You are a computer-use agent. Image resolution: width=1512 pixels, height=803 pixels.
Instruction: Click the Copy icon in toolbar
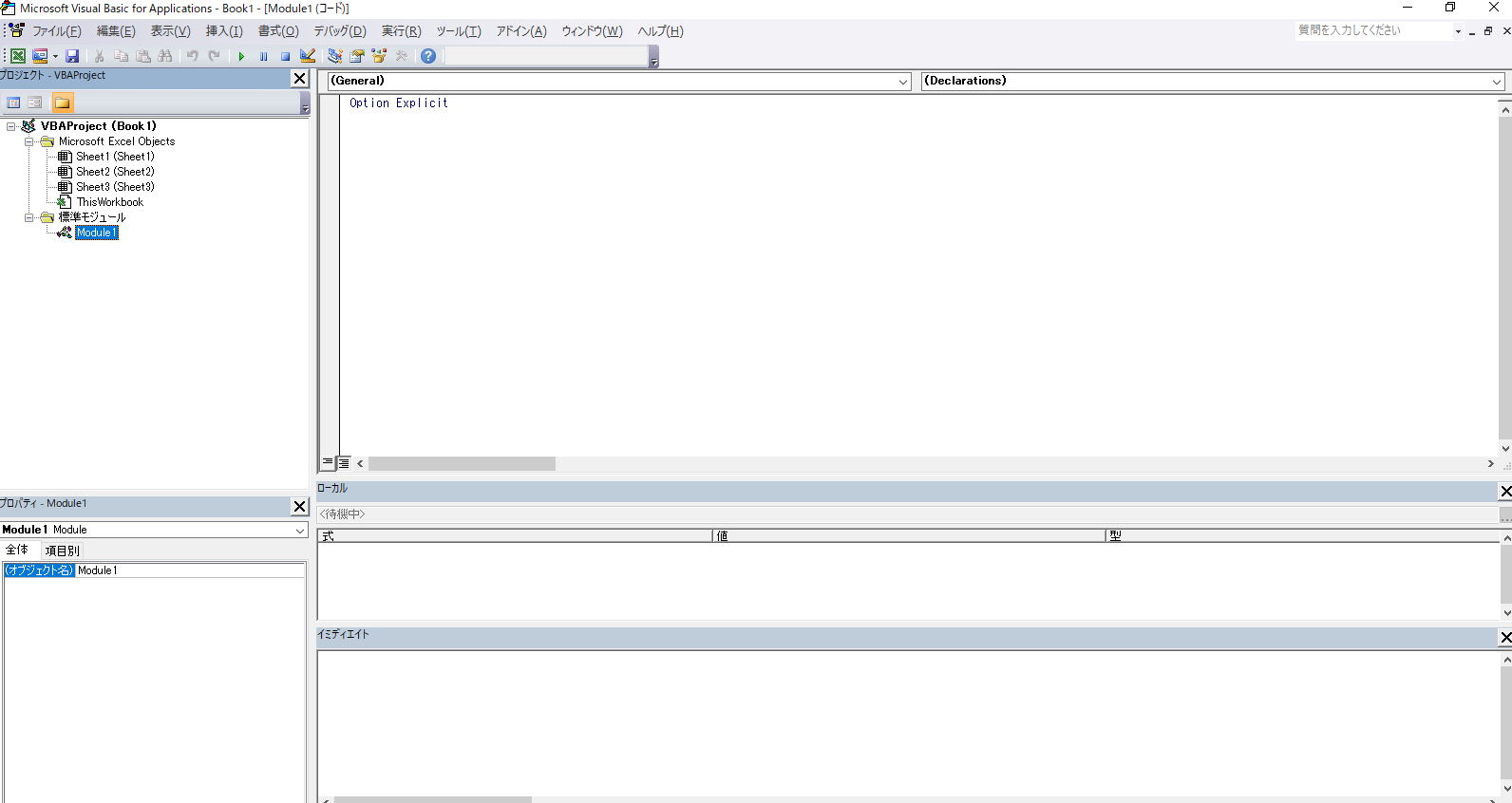pyautogui.click(x=121, y=56)
